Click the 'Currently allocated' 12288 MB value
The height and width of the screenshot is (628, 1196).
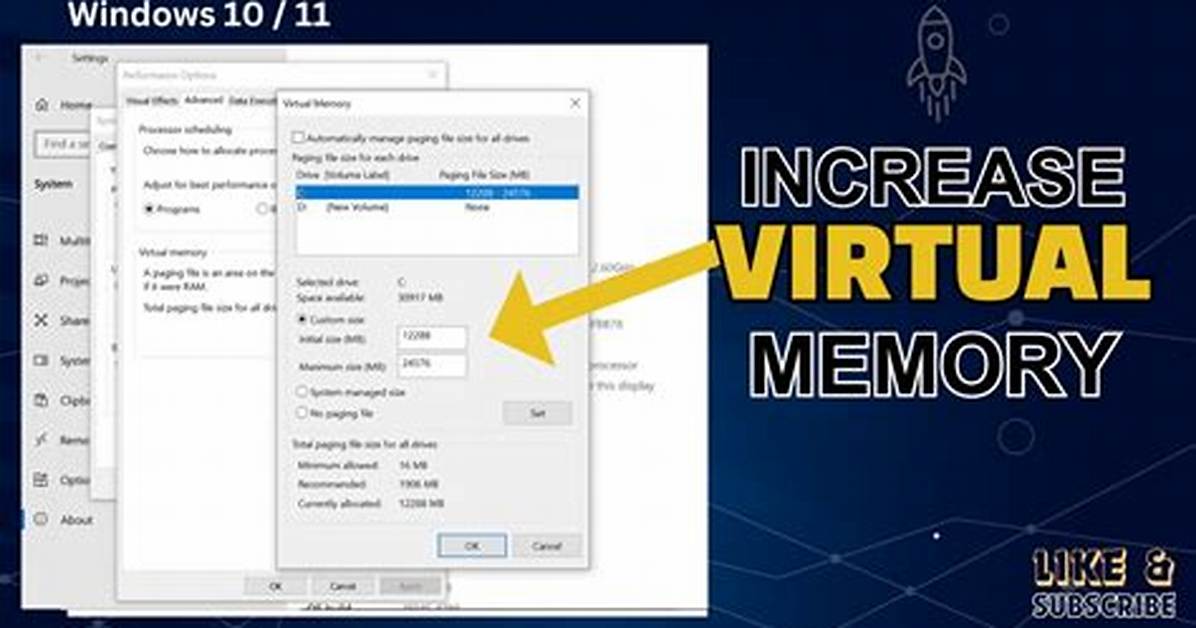pos(421,504)
